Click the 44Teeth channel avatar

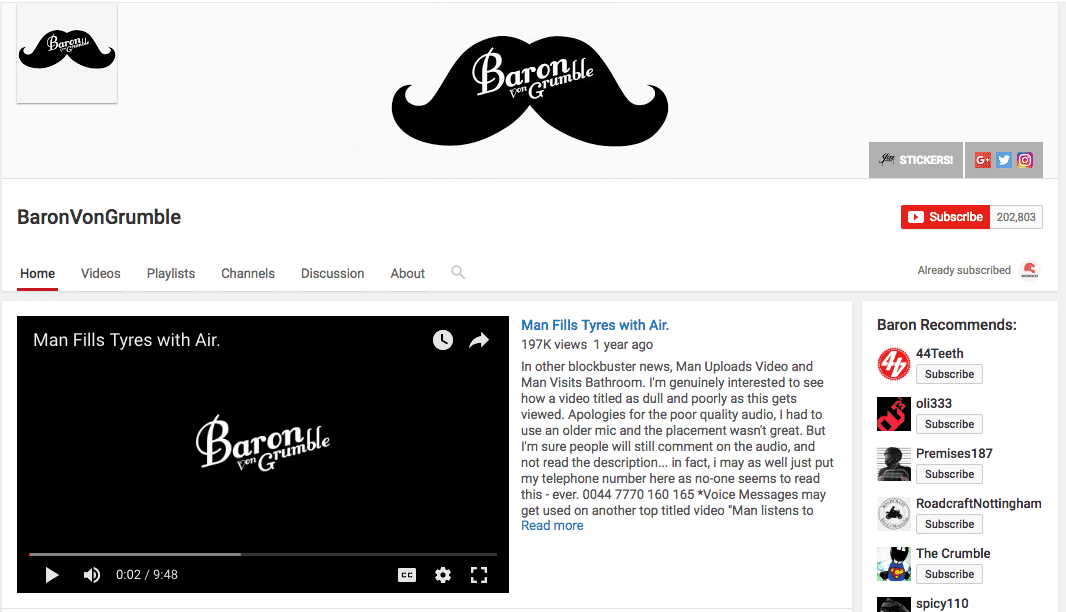tap(893, 364)
